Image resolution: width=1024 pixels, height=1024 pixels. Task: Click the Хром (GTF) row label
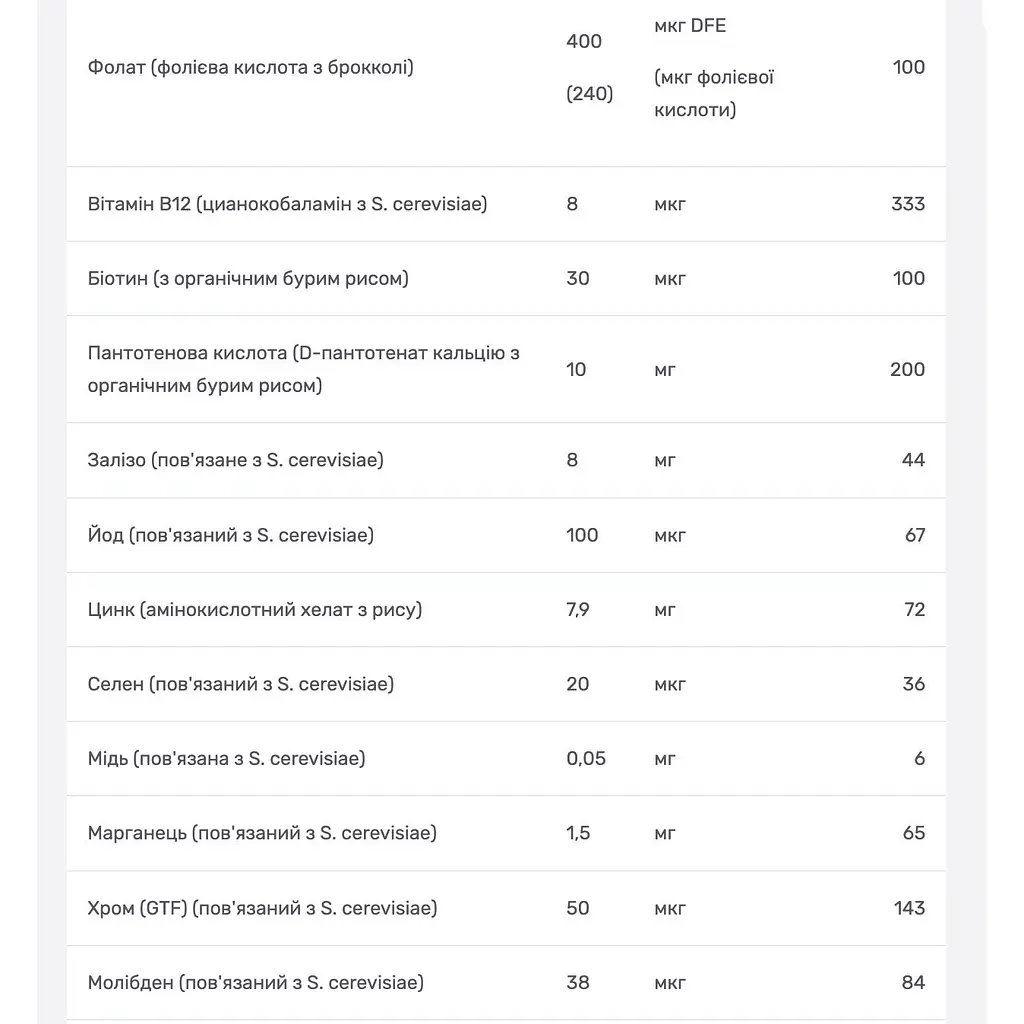point(263,908)
